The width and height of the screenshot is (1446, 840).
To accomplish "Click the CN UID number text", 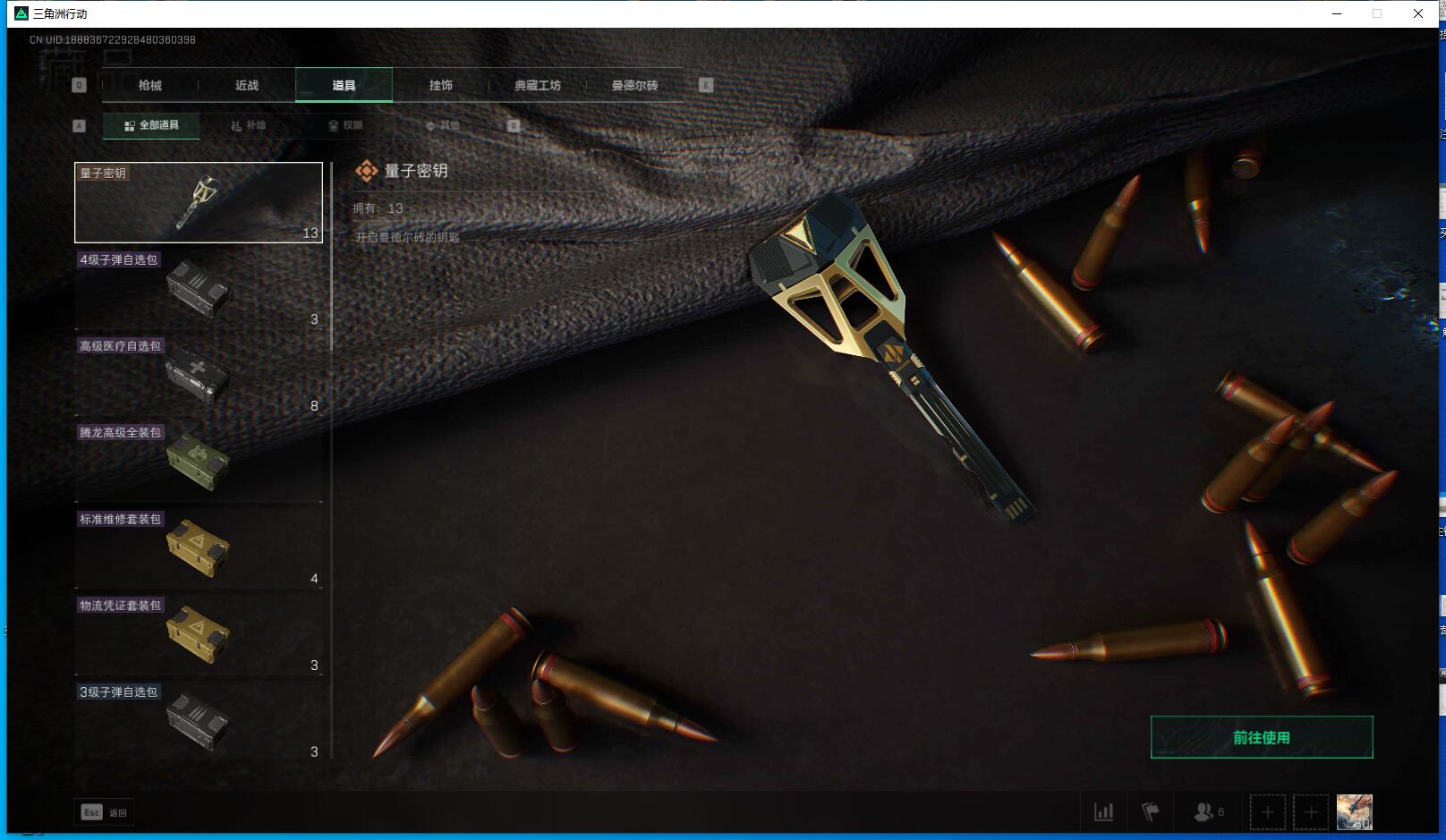I will tap(113, 39).
